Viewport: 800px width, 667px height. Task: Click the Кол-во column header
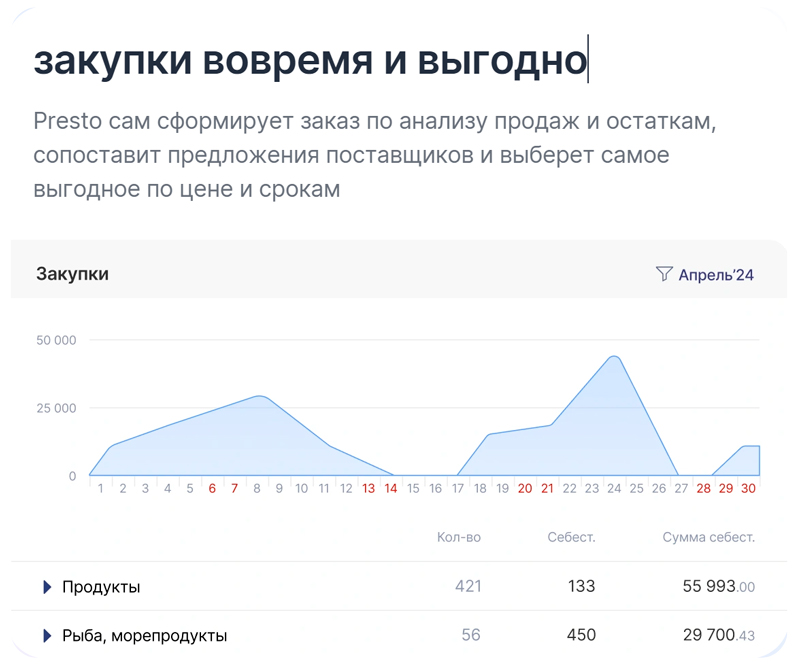click(459, 537)
